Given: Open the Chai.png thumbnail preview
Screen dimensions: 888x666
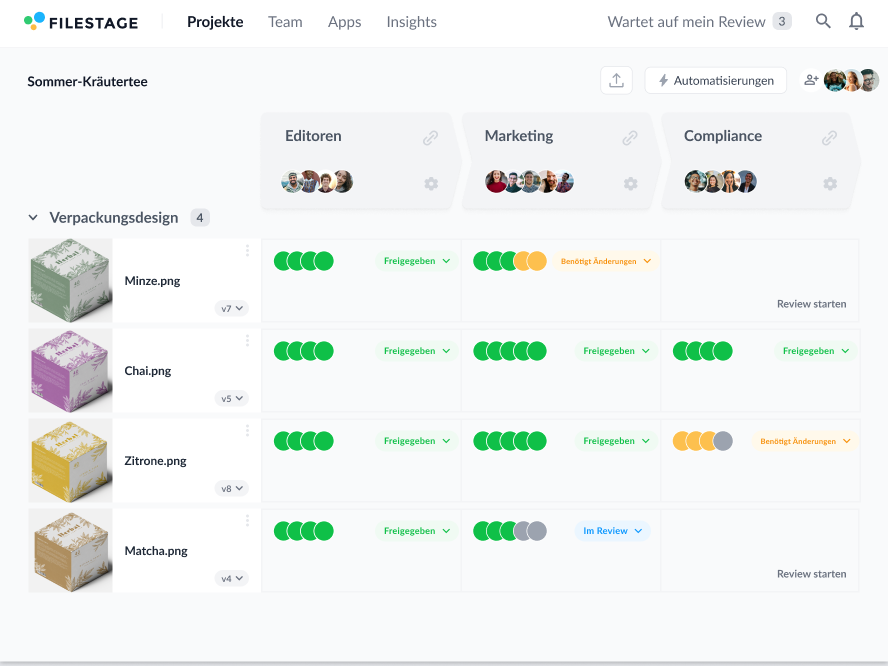Looking at the screenshot, I should click(x=70, y=370).
